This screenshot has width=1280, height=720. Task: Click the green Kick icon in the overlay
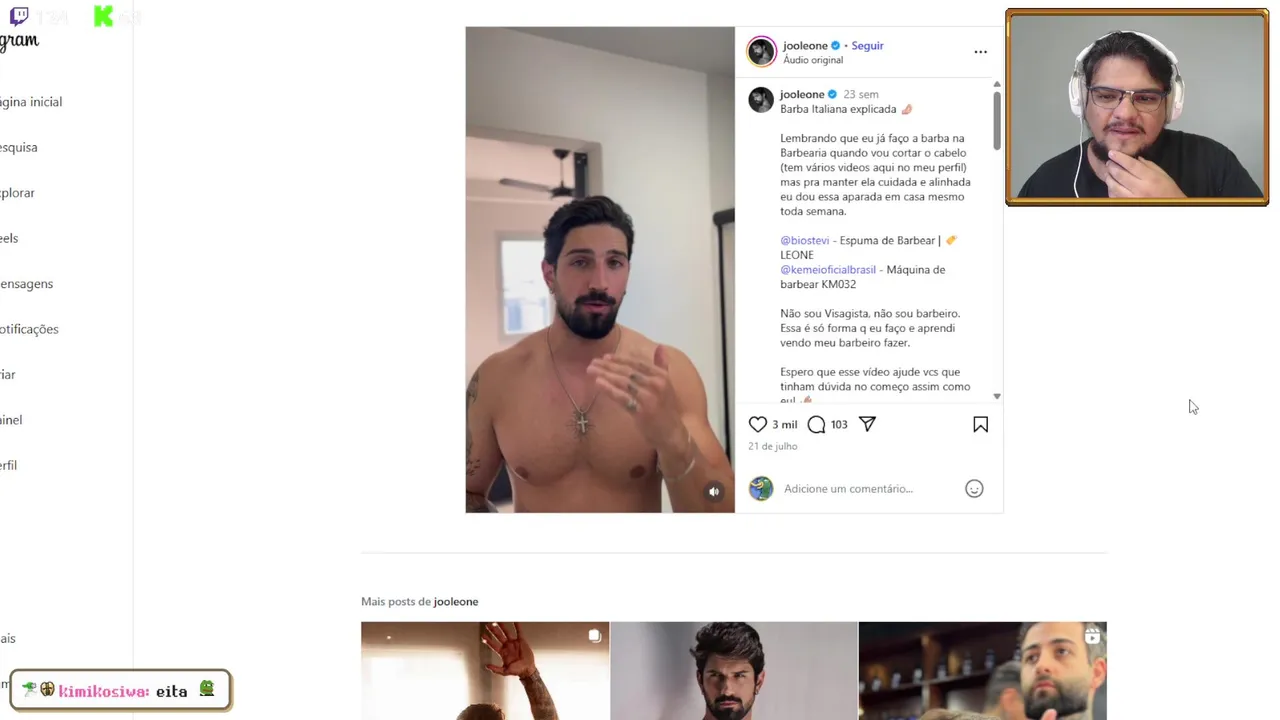tap(103, 16)
